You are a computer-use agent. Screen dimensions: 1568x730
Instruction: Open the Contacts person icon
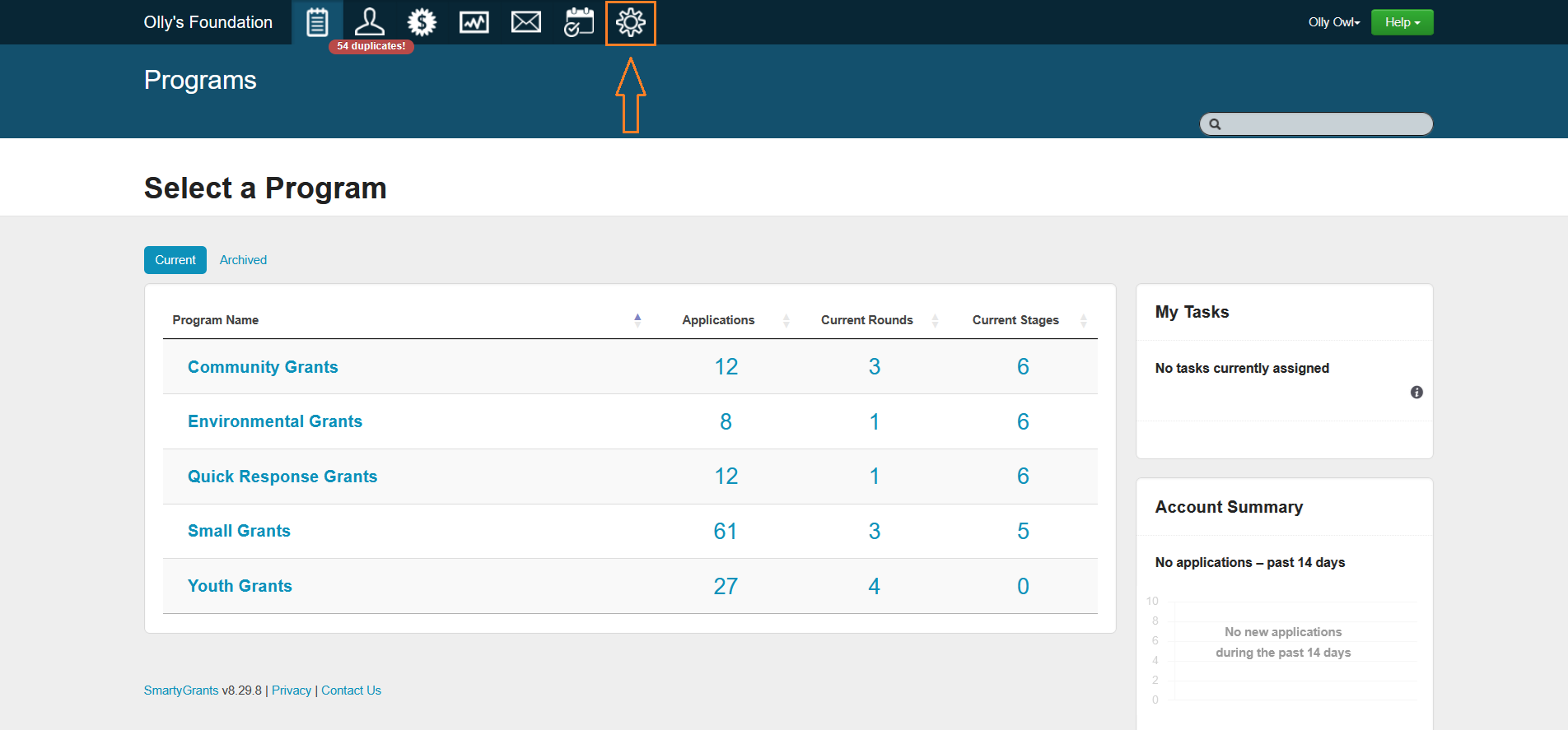pos(370,21)
